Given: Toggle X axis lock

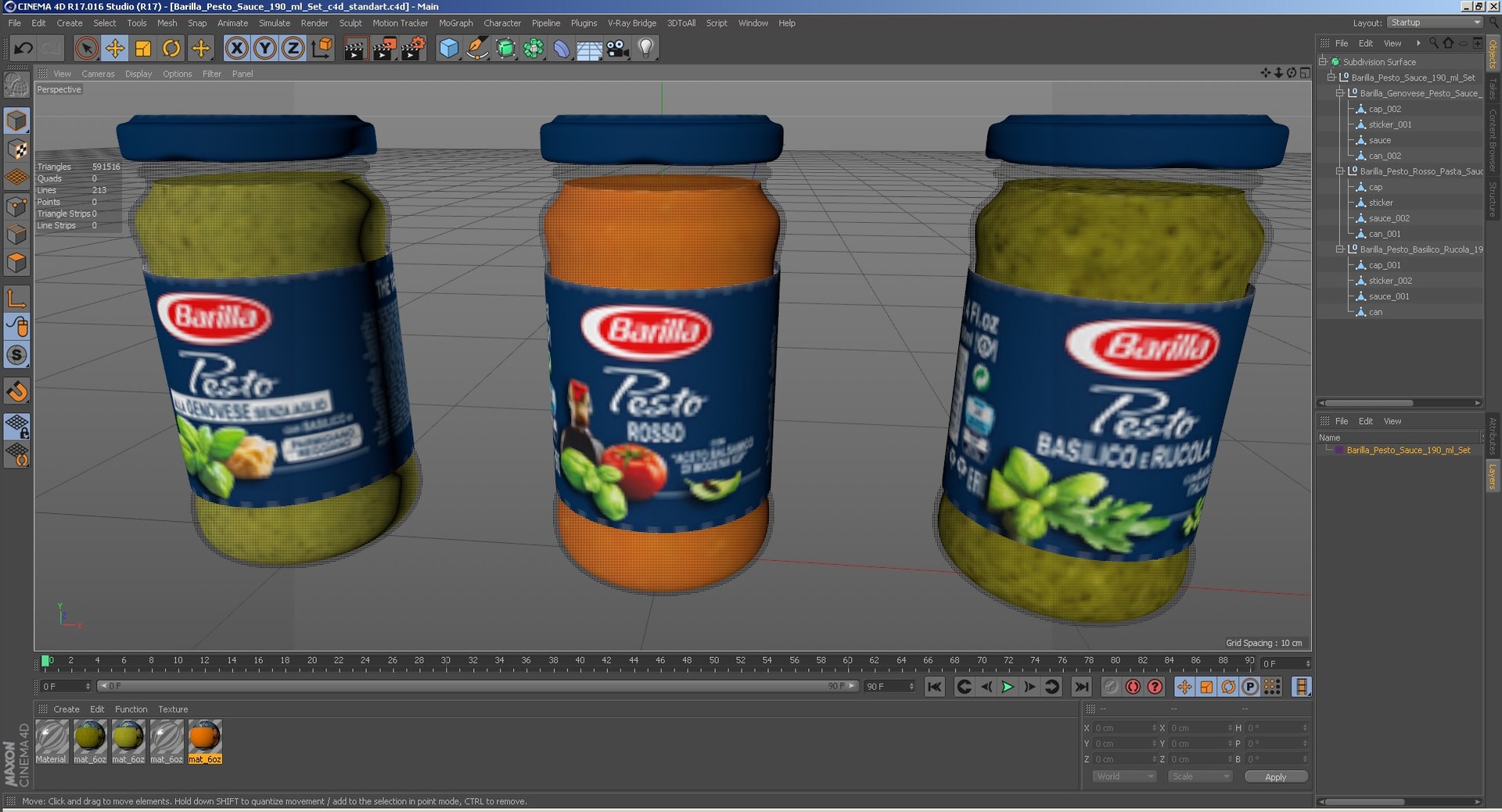Looking at the screenshot, I should (236, 49).
